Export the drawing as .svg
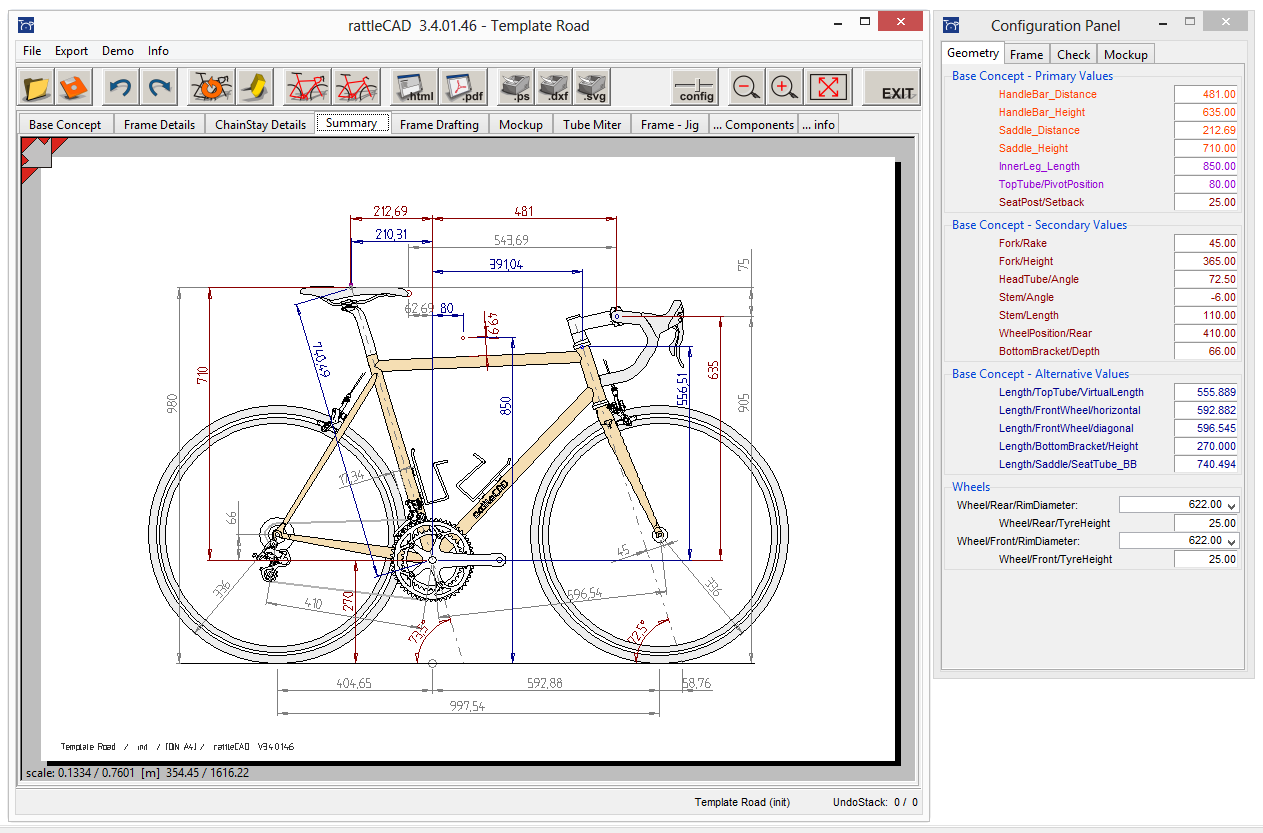Screen dimensions: 1263x833 (592, 87)
